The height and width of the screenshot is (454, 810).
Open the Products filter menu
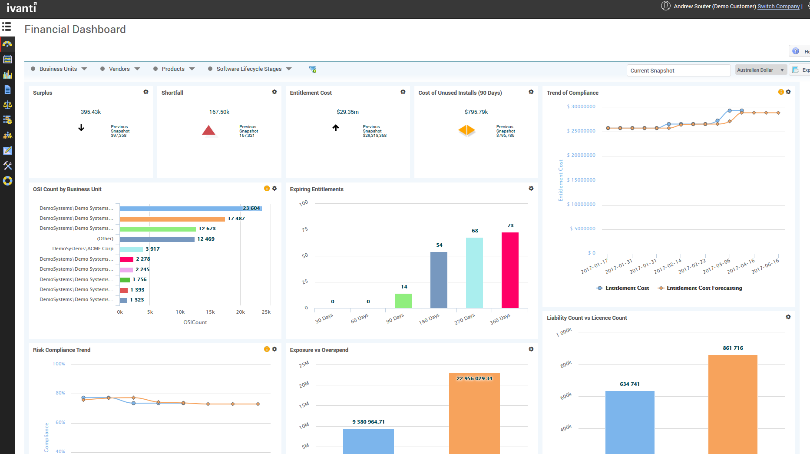point(176,69)
